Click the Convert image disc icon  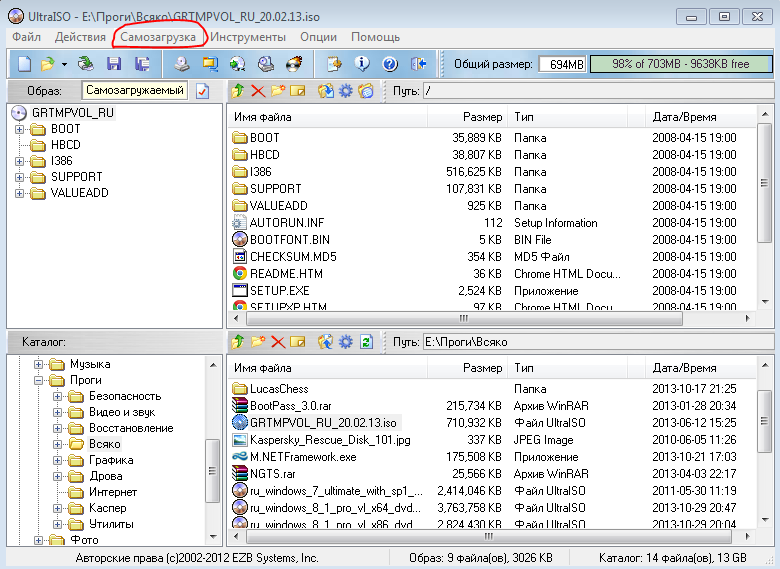(x=238, y=64)
